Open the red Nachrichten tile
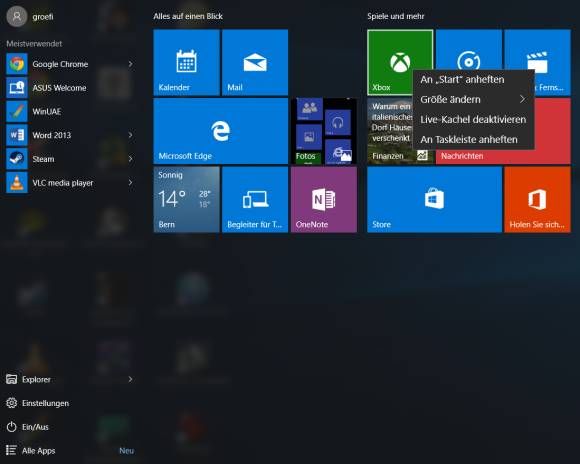580x464 pixels. tap(553, 131)
